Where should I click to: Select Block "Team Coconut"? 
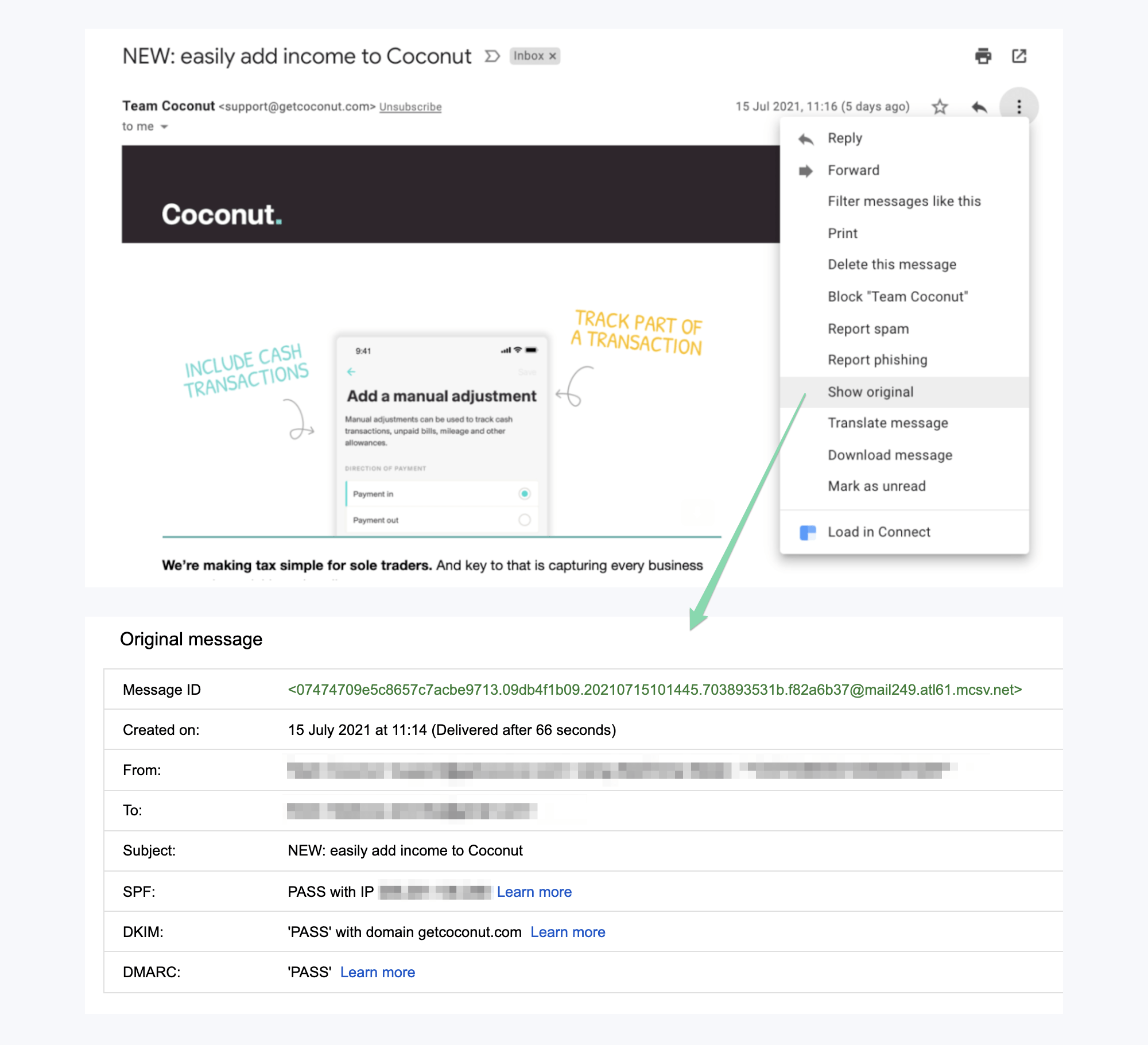click(x=904, y=297)
